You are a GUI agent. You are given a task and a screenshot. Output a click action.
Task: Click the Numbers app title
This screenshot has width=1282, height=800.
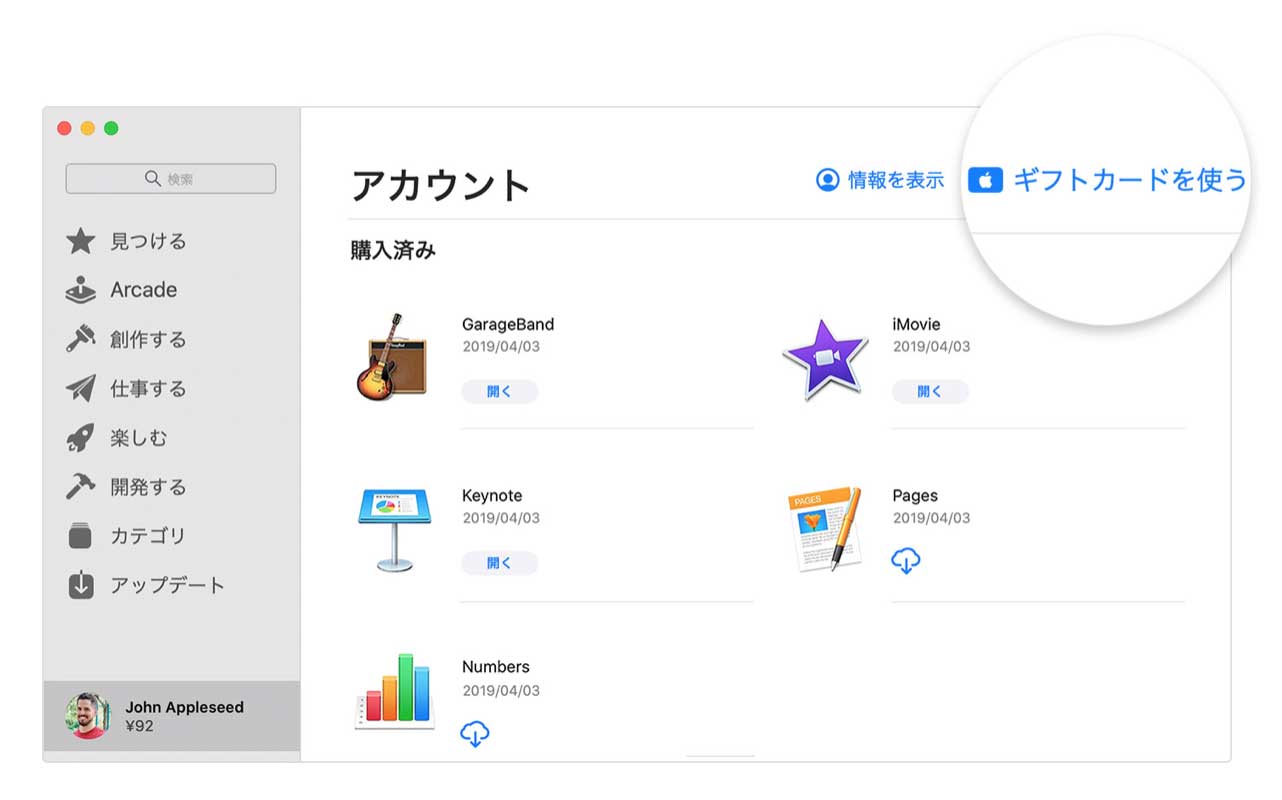tap(496, 667)
